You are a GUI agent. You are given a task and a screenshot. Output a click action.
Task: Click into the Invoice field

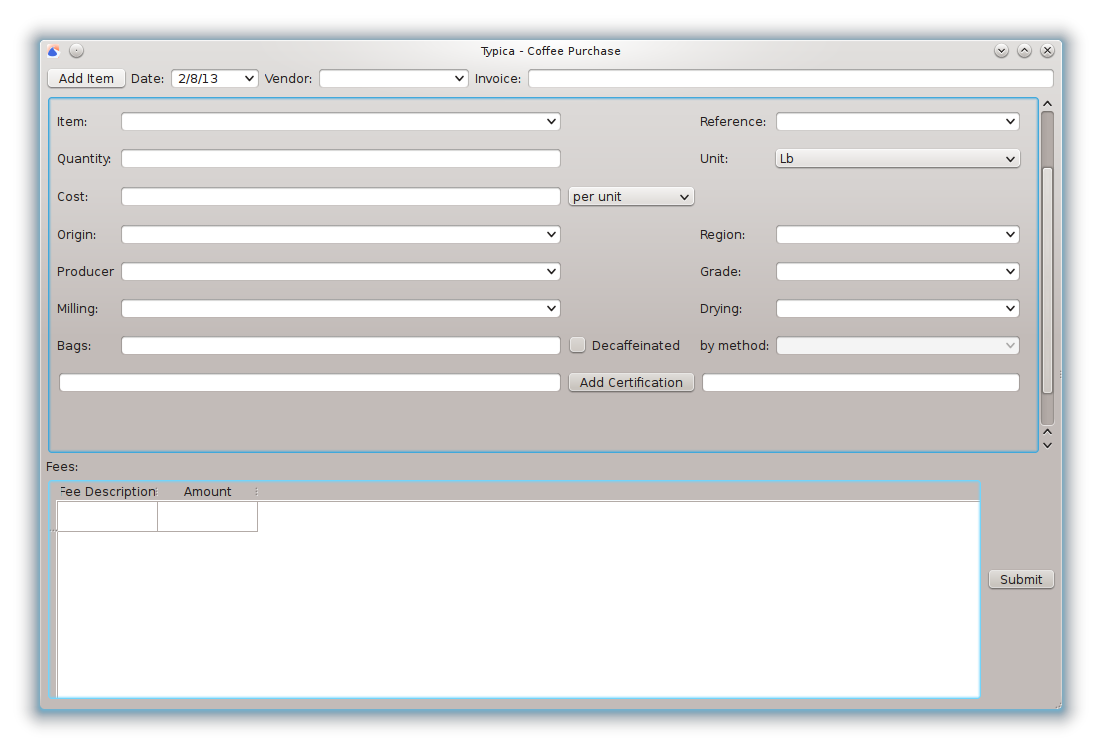pyautogui.click(x=791, y=79)
